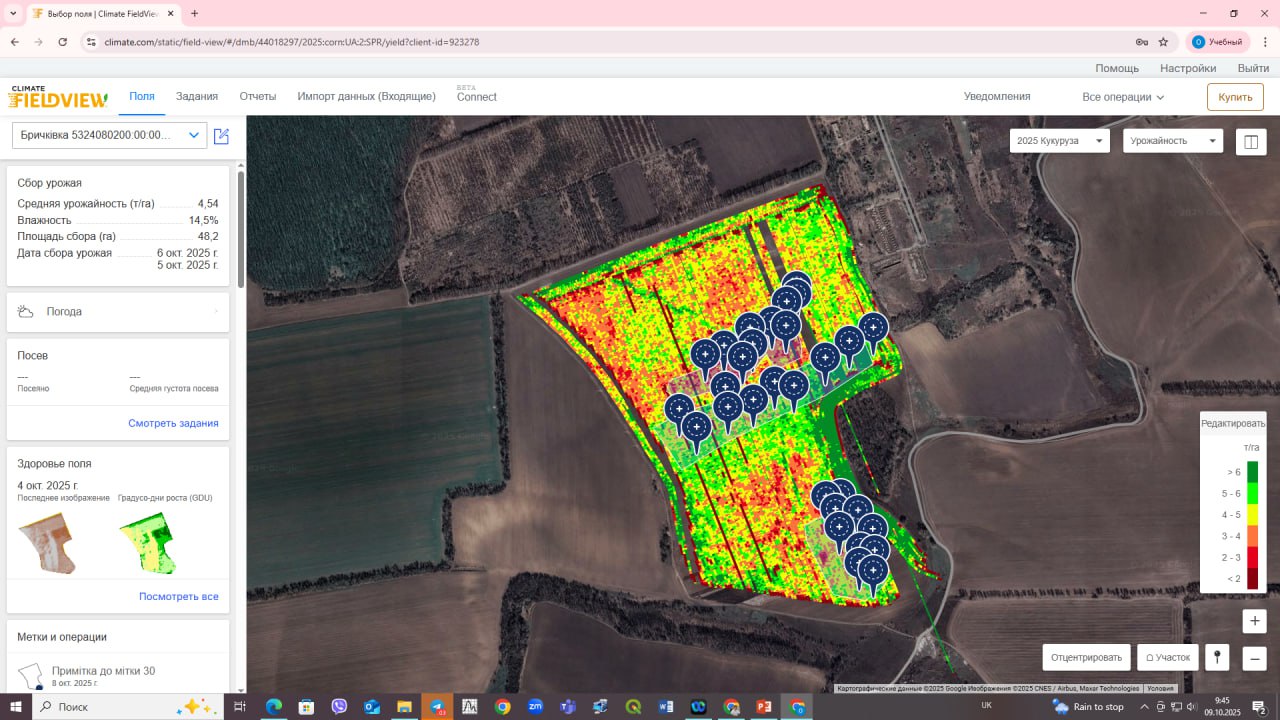Click the share field export icon
Viewport: 1280px width, 720px height.
[222, 136]
